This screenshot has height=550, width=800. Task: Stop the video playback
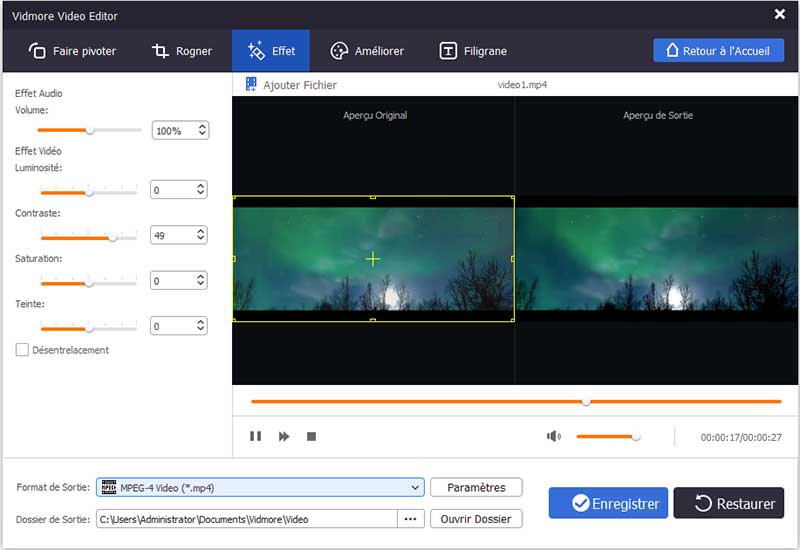tap(311, 437)
